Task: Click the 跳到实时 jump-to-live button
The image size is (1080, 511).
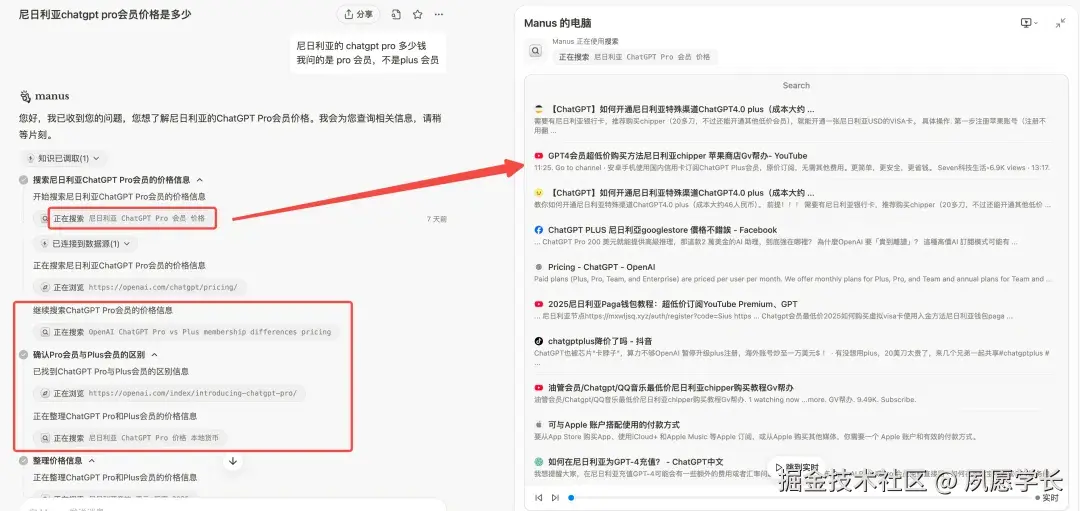Action: pos(796,468)
